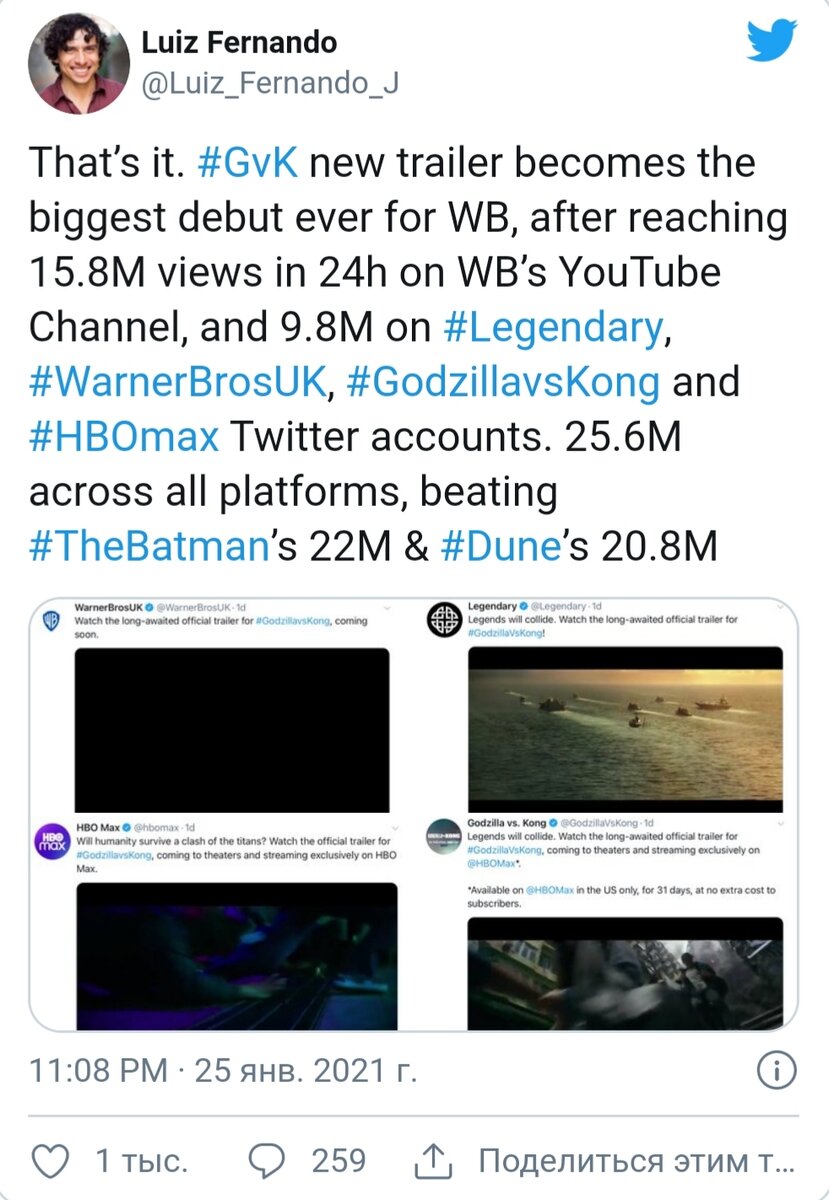This screenshot has width=829, height=1200.
Task: Click the Twitter bird logo
Action: [x=773, y=41]
